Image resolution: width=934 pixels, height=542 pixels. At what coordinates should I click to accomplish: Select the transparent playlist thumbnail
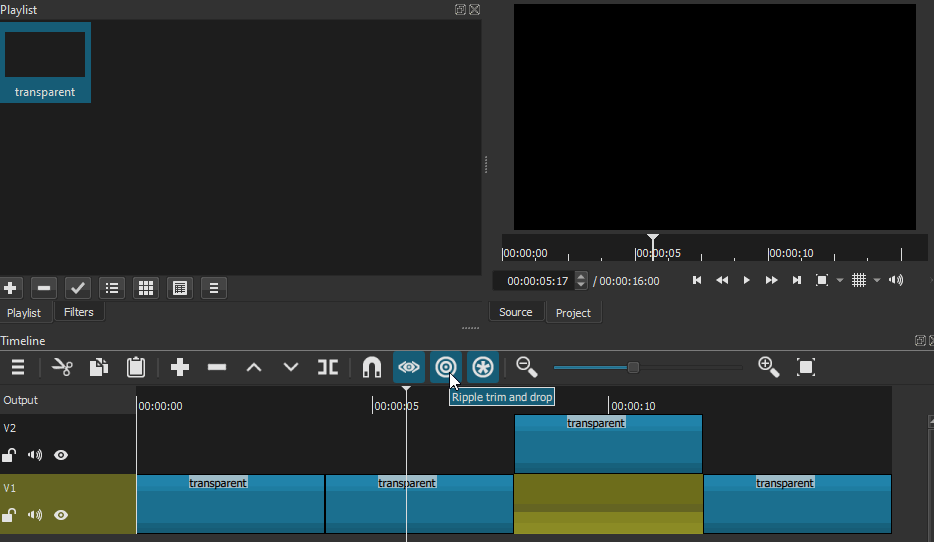pyautogui.click(x=45, y=63)
